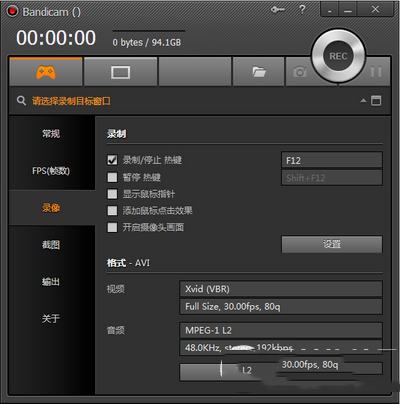Image resolution: width=400 pixels, height=404 pixels.
Task: Click the Full Size, 30.00fps, 80q field
Action: click(x=281, y=307)
